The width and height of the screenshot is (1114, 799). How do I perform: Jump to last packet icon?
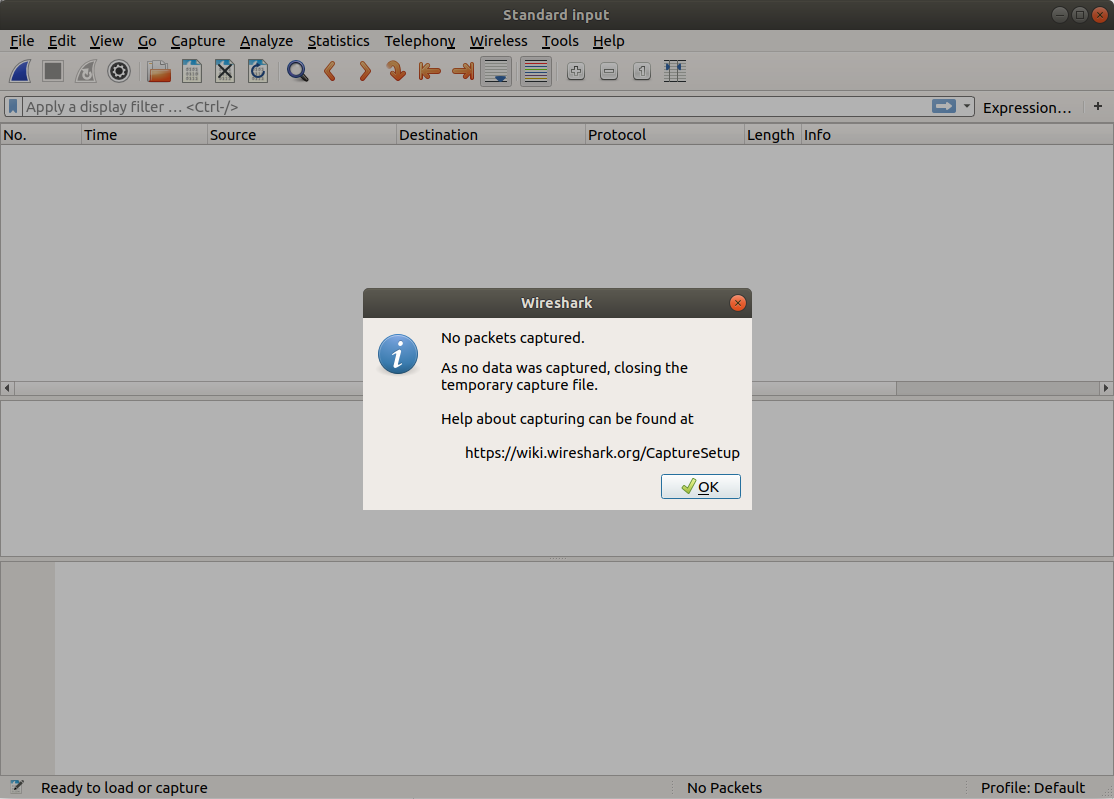pos(463,71)
